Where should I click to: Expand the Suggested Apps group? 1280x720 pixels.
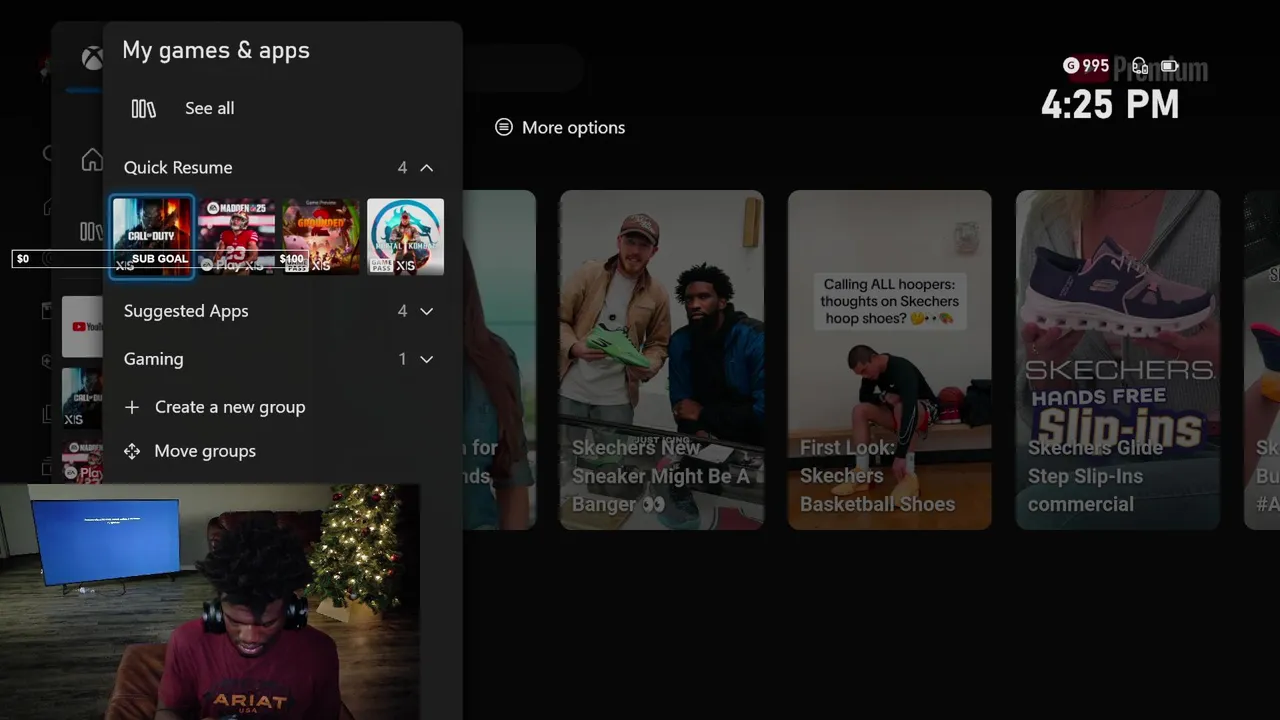click(x=279, y=311)
